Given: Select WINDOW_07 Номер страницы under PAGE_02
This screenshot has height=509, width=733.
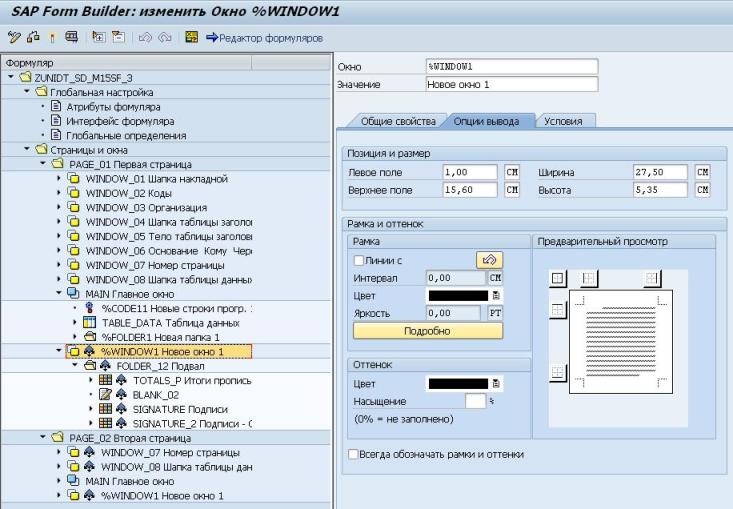Looking at the screenshot, I should coord(170,452).
